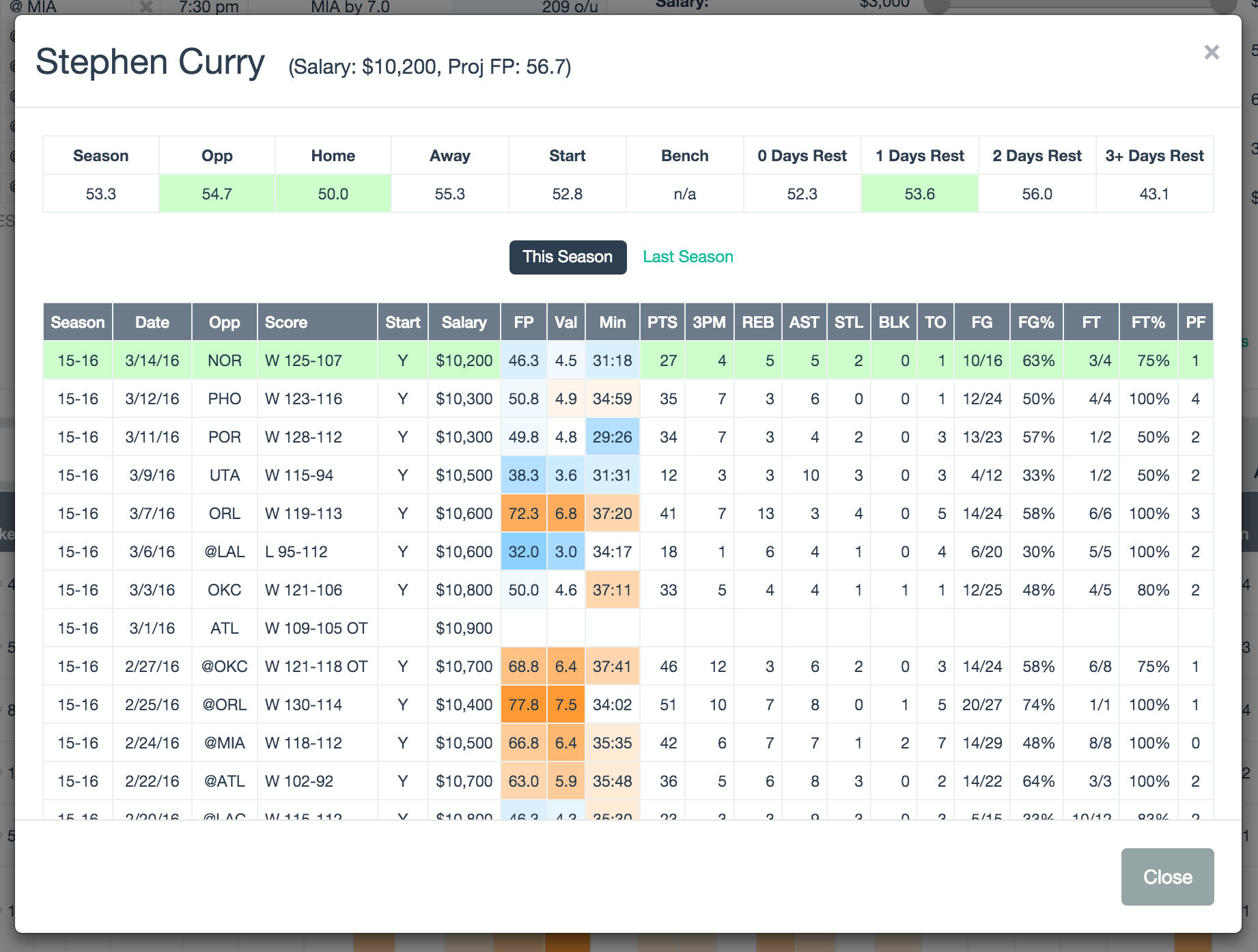1258x952 pixels.
Task: Click the Close button
Action: (x=1166, y=876)
